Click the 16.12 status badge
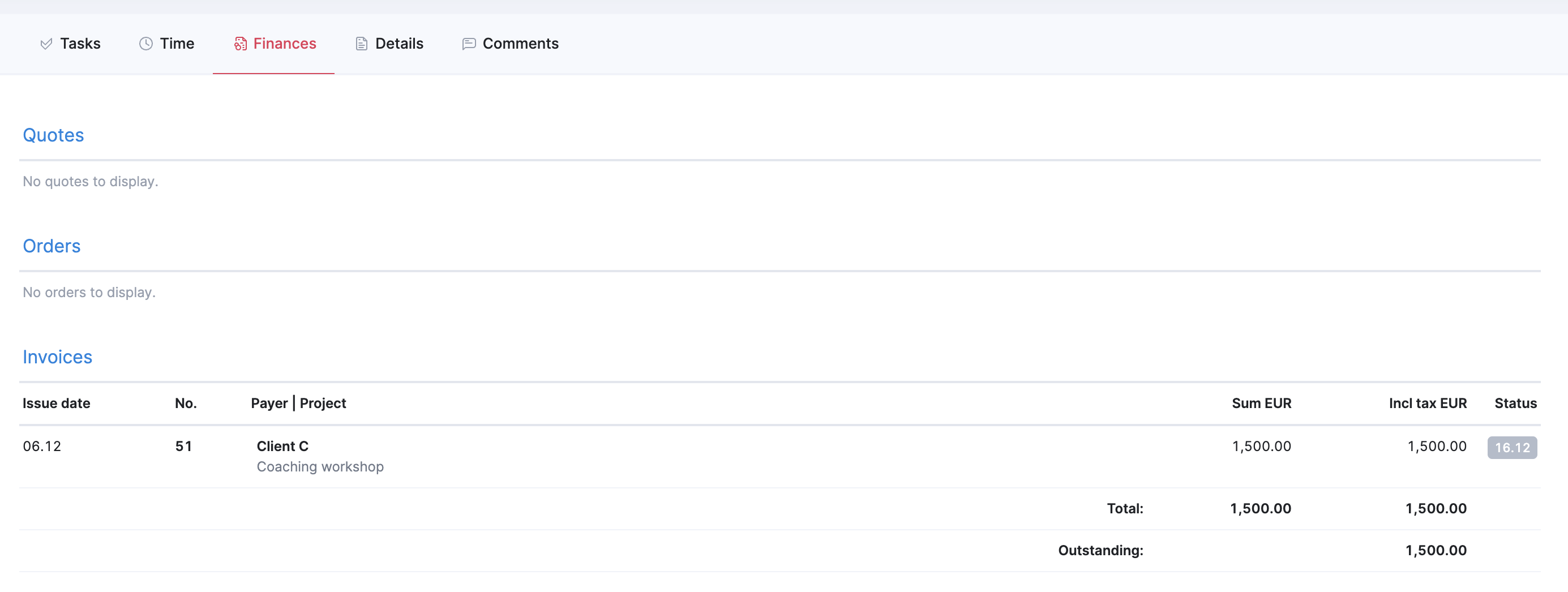 [x=1512, y=448]
